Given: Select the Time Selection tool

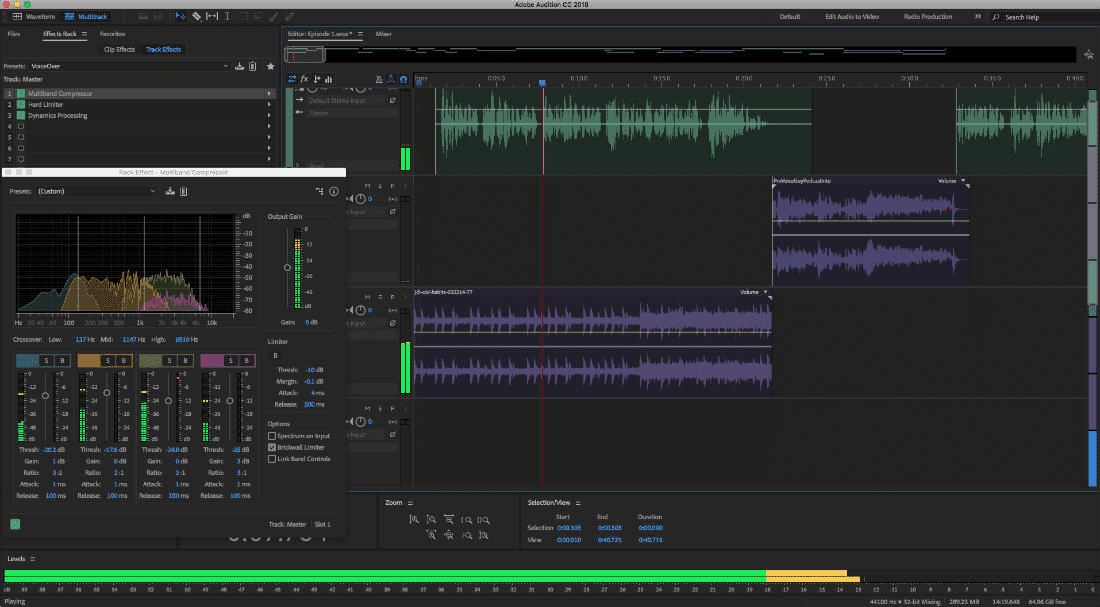Looking at the screenshot, I should pyautogui.click(x=227, y=16).
